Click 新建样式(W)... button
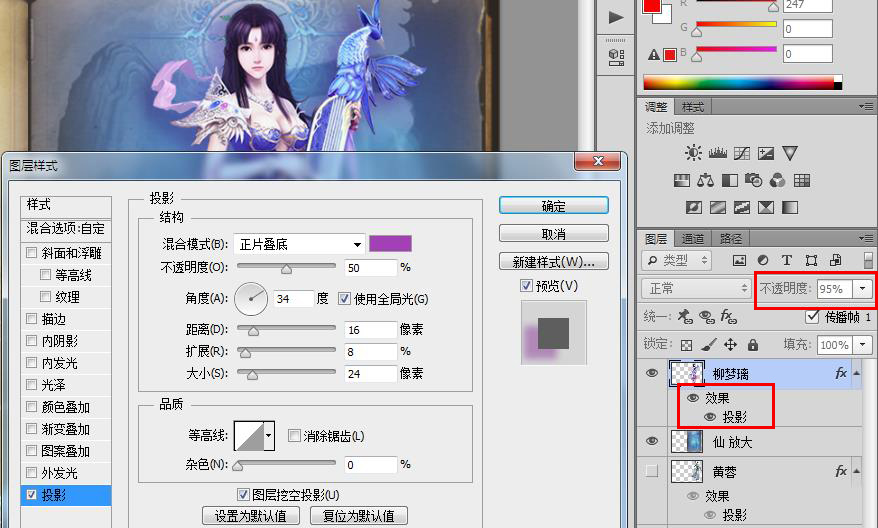The image size is (878, 528). pyautogui.click(x=553, y=261)
